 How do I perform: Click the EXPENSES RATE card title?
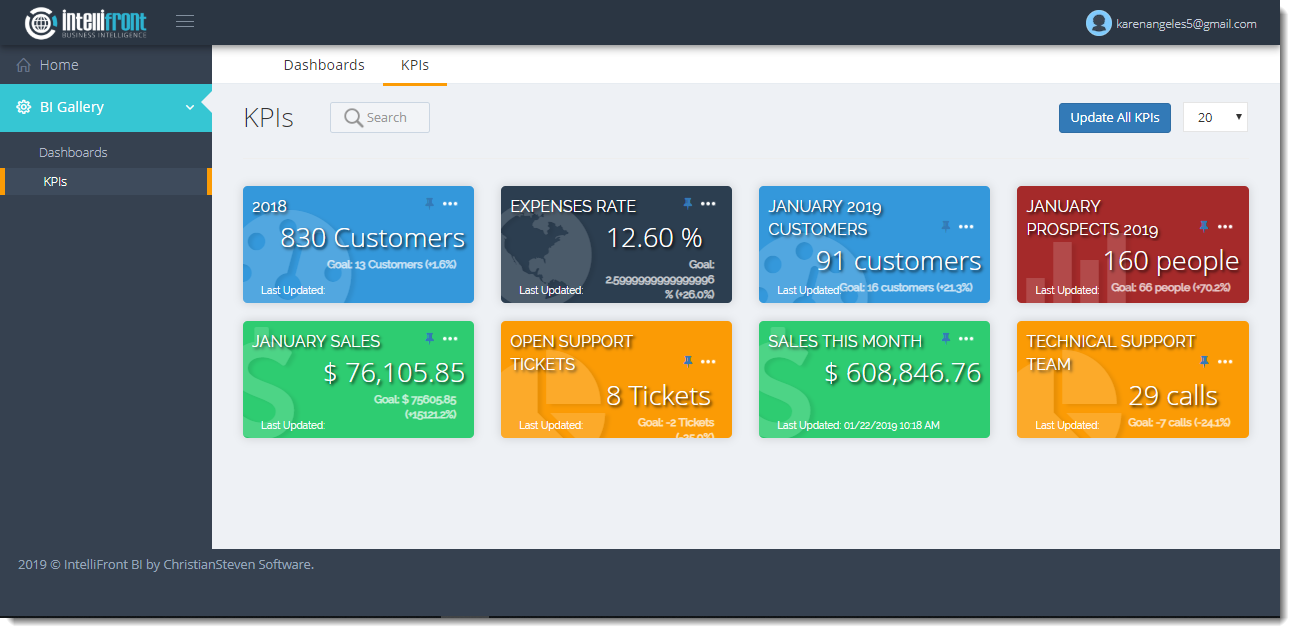tap(573, 206)
